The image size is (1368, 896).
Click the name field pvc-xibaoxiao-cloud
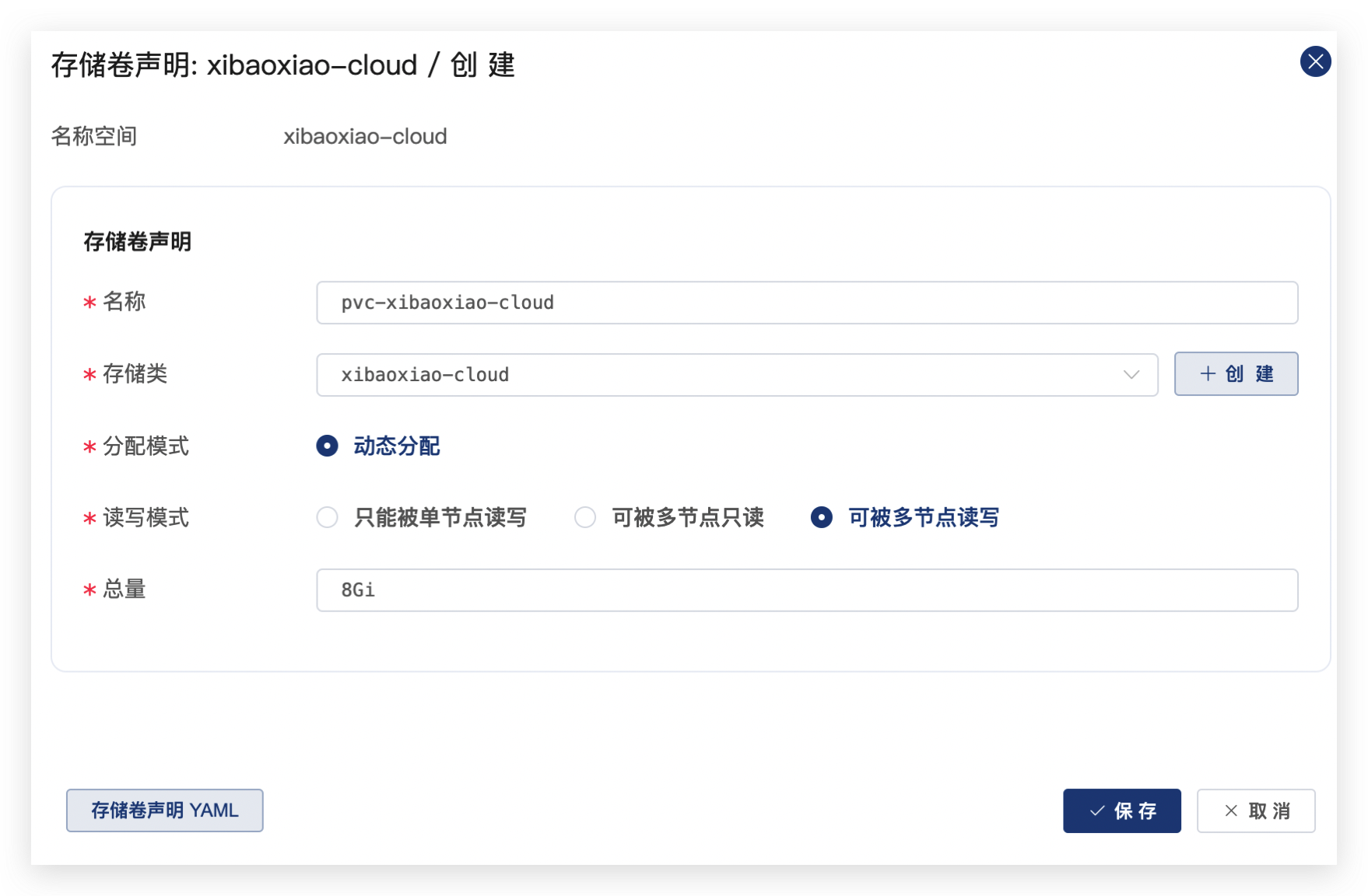tap(807, 303)
